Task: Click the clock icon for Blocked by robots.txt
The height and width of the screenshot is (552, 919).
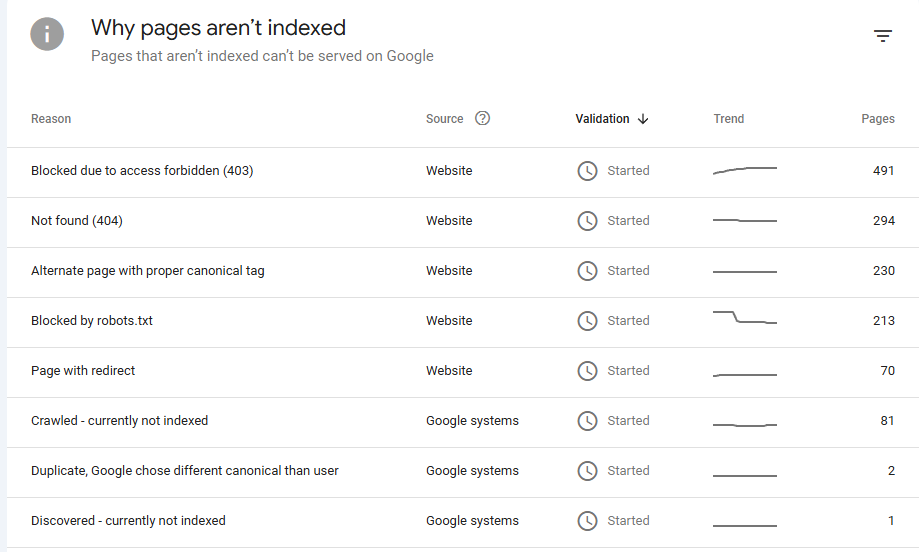Action: (587, 321)
